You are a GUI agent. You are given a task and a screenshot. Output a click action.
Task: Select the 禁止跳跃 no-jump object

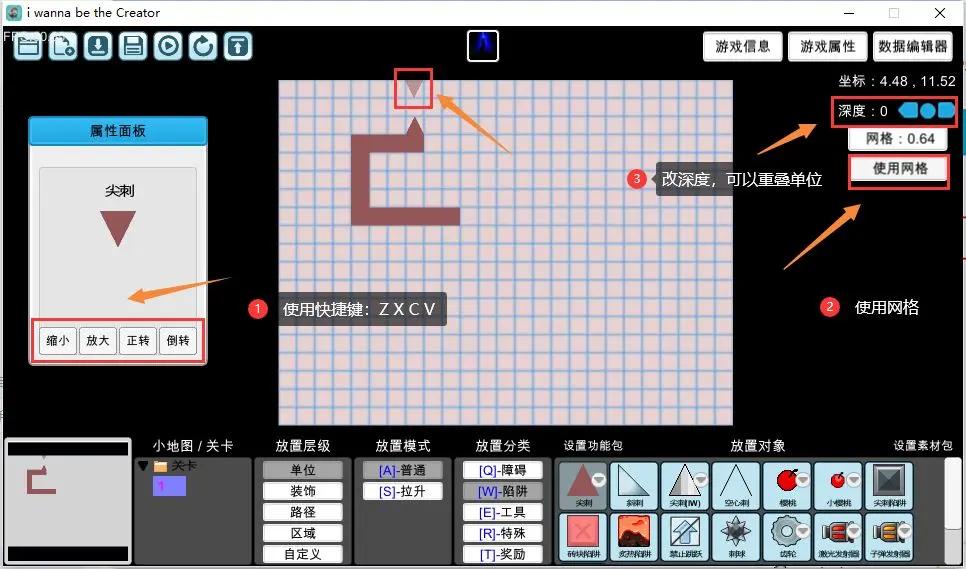(x=685, y=536)
